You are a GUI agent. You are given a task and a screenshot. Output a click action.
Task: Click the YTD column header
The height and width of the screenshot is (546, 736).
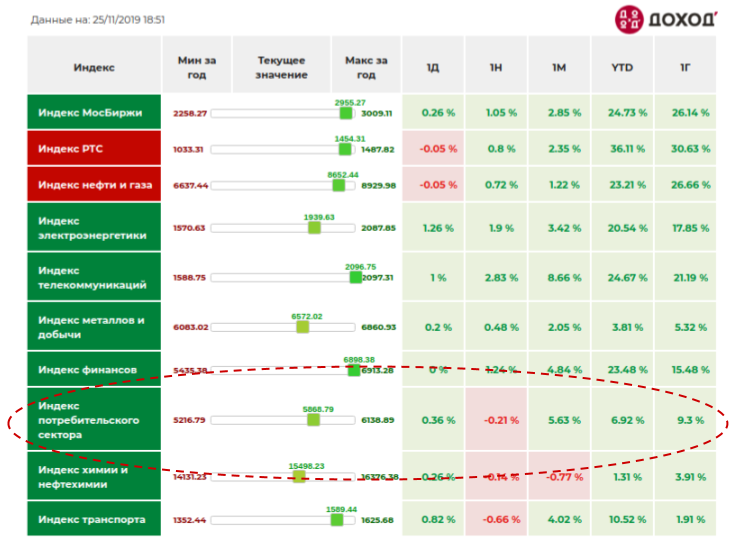622,65
